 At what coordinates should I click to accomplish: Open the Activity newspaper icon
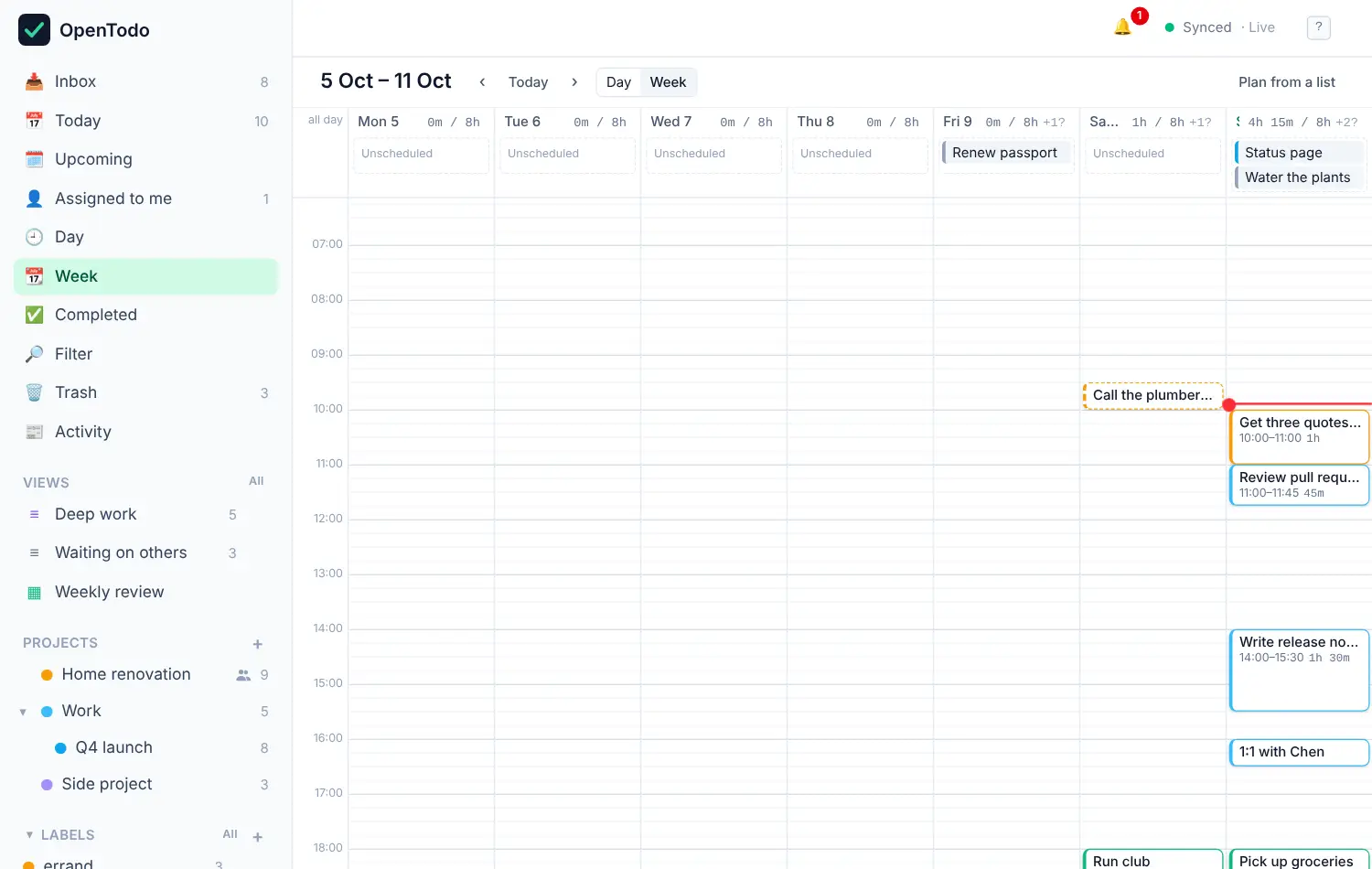pyautogui.click(x=34, y=432)
